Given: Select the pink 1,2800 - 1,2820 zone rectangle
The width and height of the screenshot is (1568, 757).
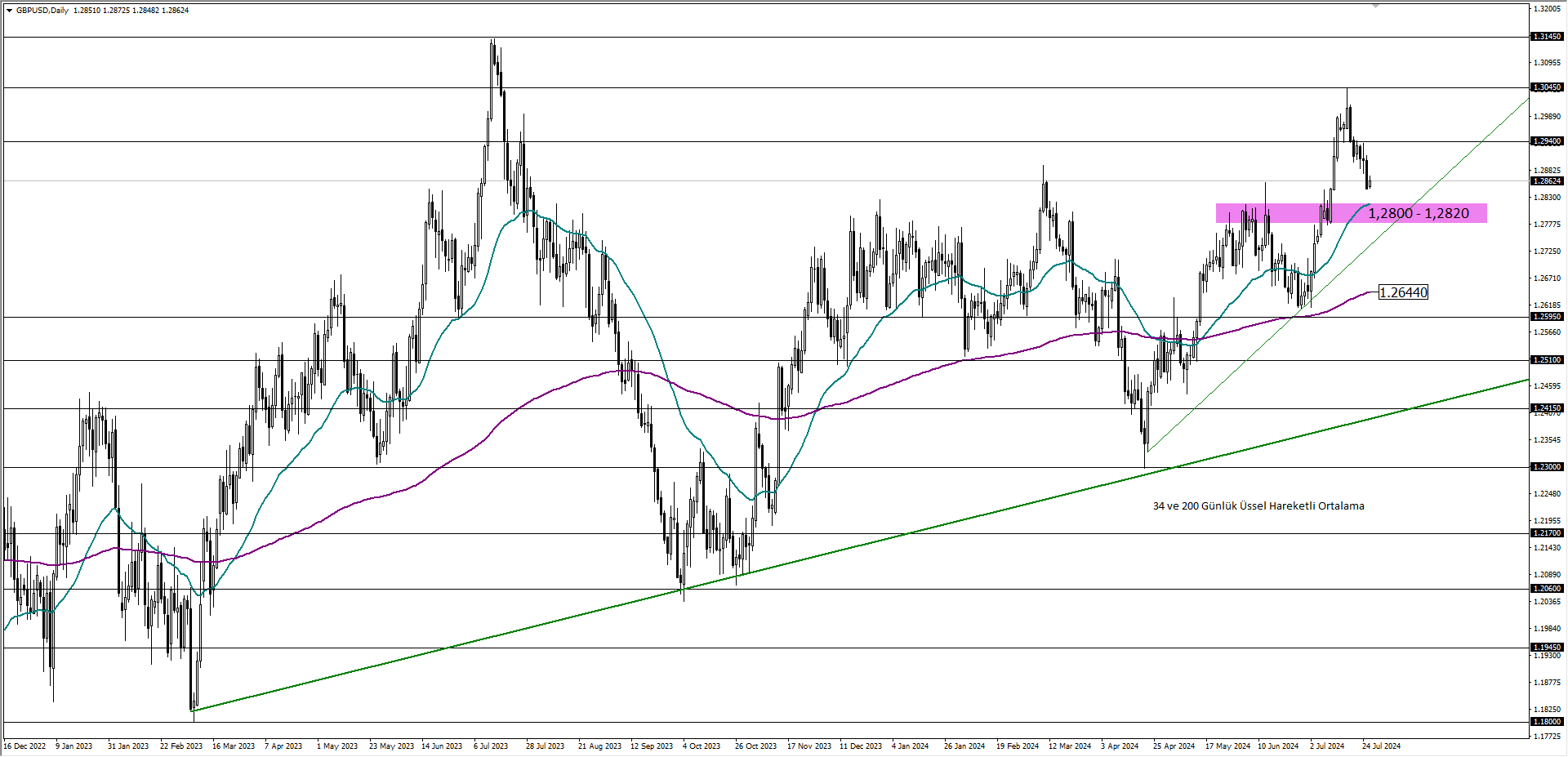Looking at the screenshot, I should tap(1351, 213).
